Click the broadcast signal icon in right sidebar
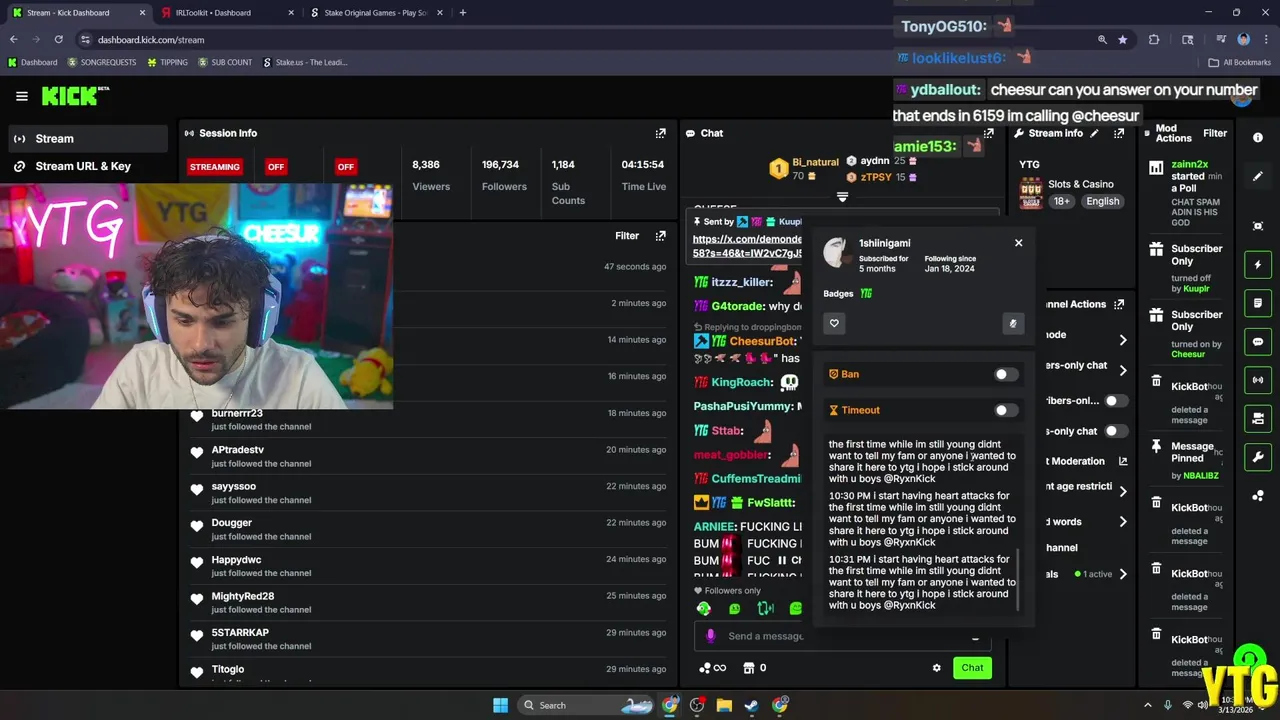 1258,380
